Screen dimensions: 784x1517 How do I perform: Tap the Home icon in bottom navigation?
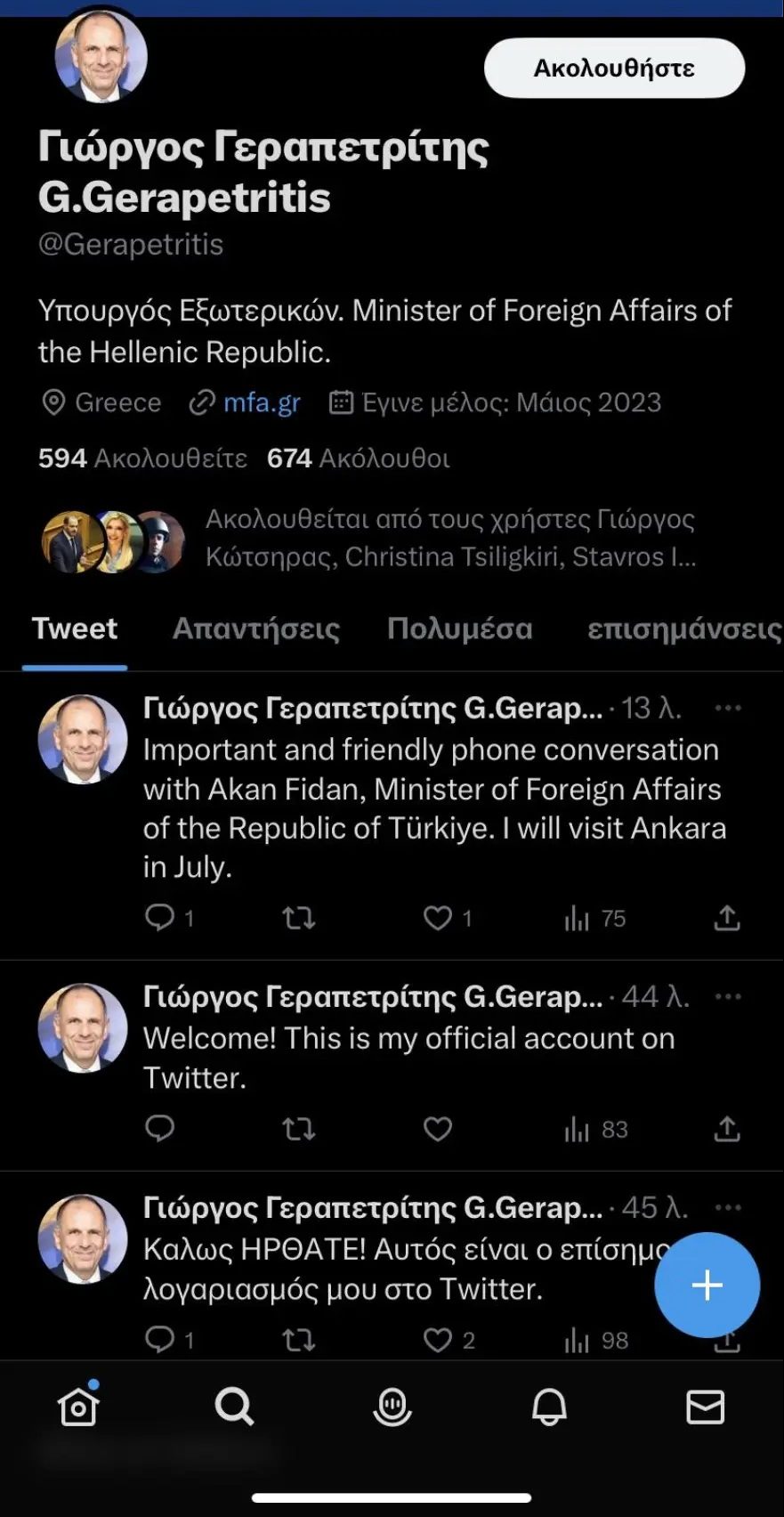point(78,1407)
